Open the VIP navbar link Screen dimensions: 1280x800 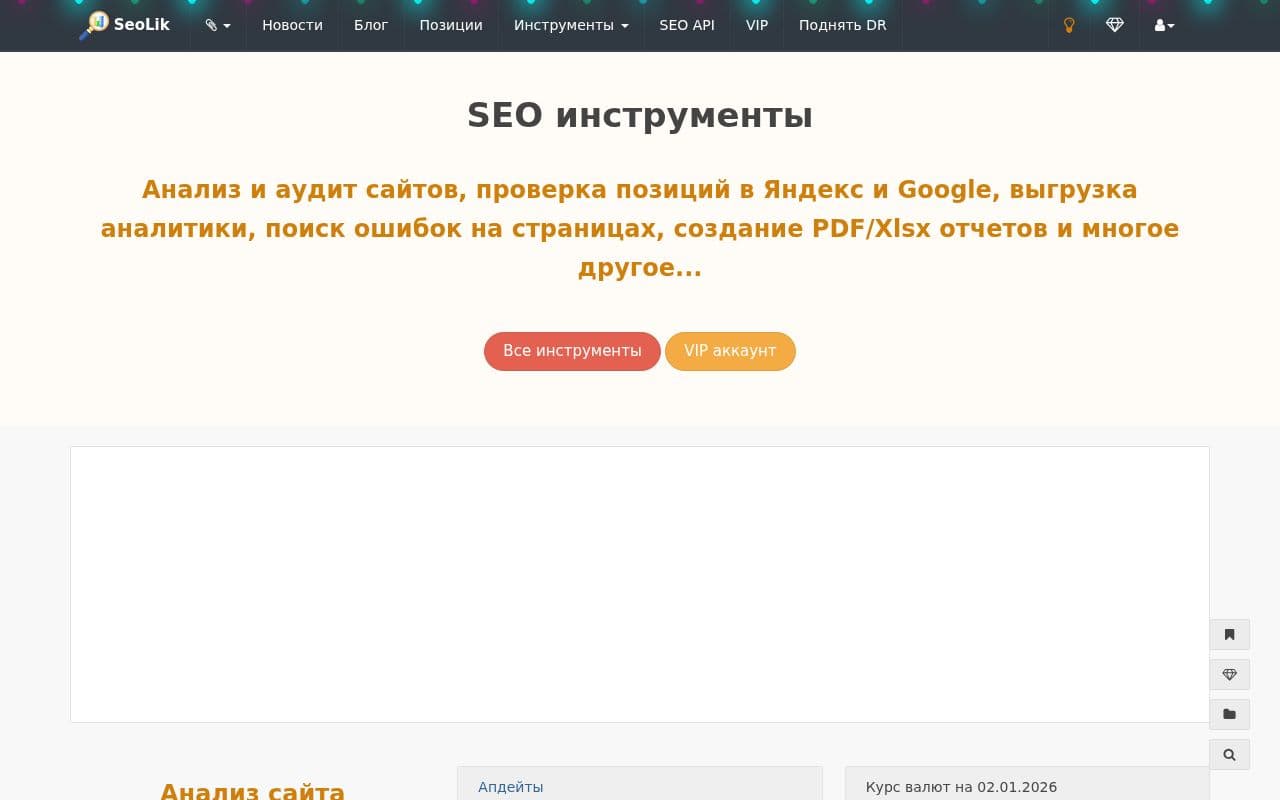[x=757, y=25]
